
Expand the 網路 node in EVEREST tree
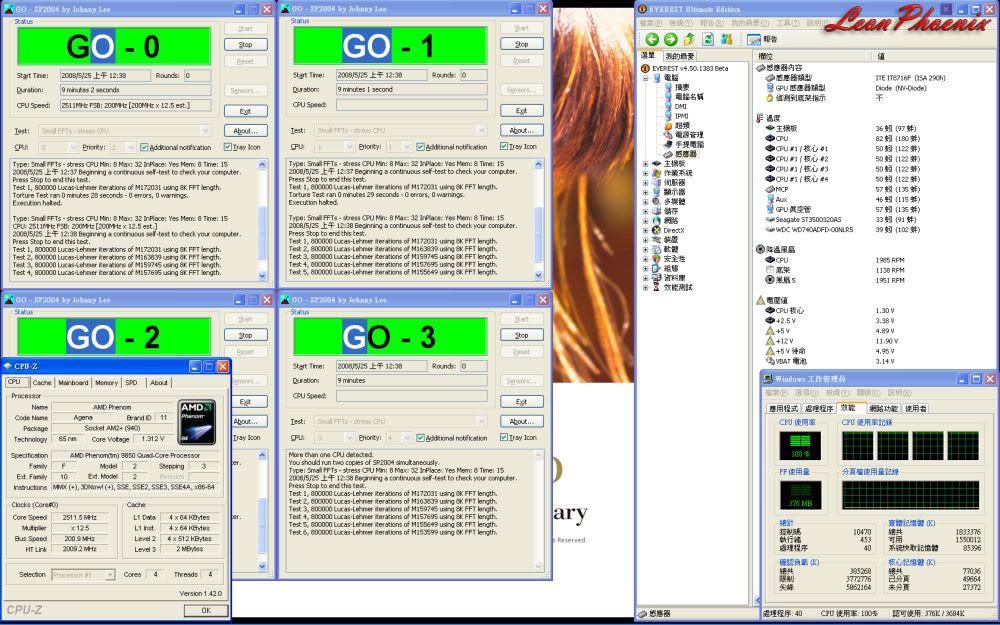pyautogui.click(x=645, y=221)
